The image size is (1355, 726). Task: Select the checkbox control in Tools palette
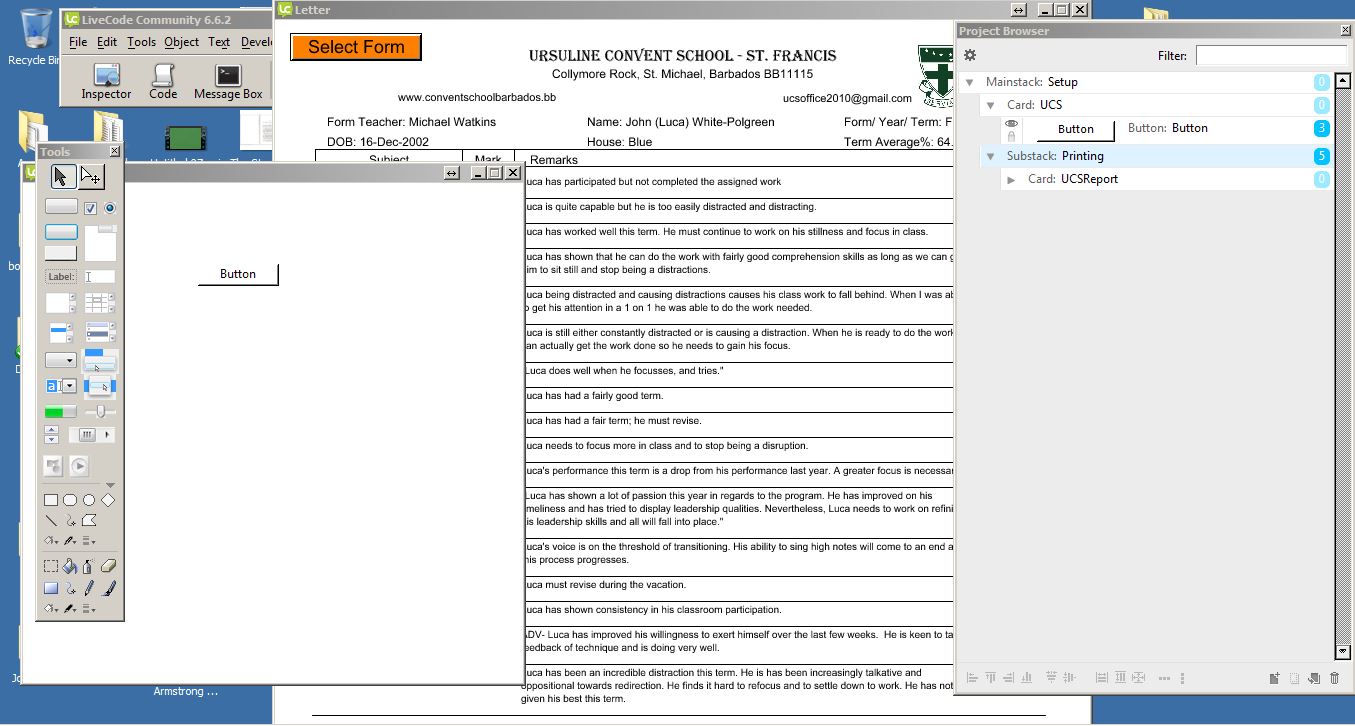[x=91, y=208]
